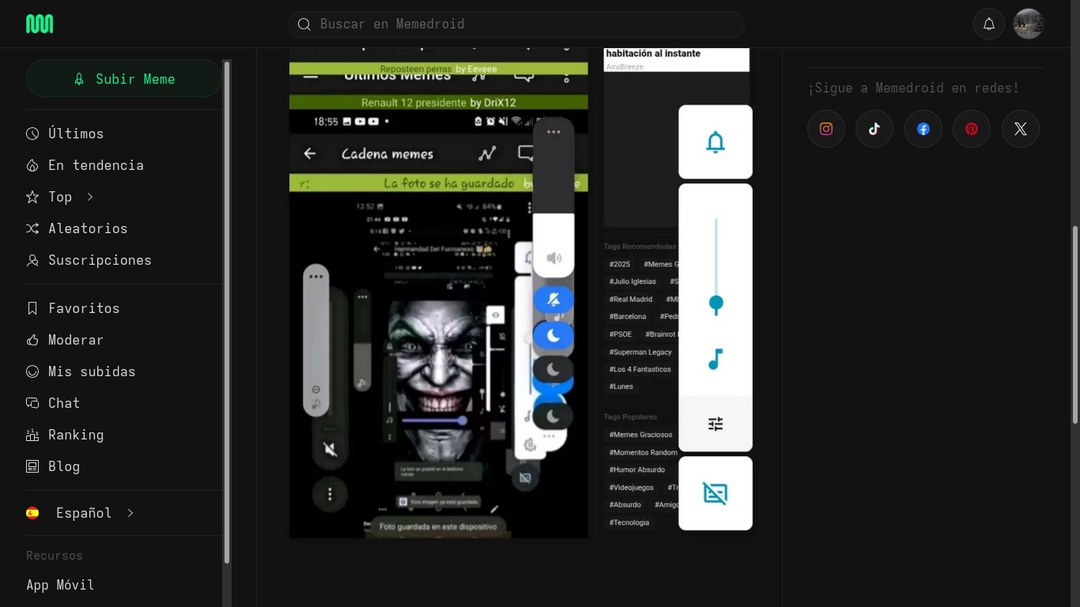1080x607 pixels.
Task: Open Memedroid Pinterest page
Action: pos(971,129)
